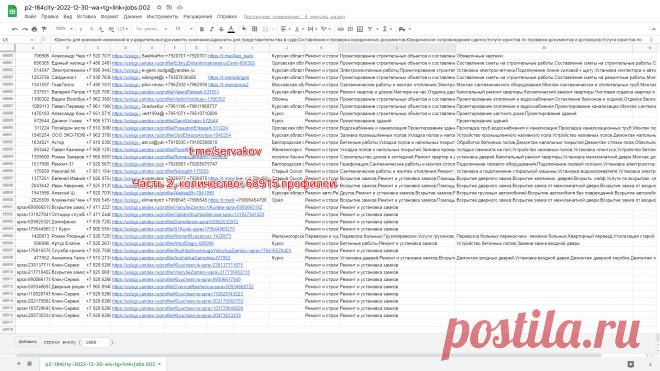Open the Данные menu
This screenshot has width=660, height=371.
(133, 16)
